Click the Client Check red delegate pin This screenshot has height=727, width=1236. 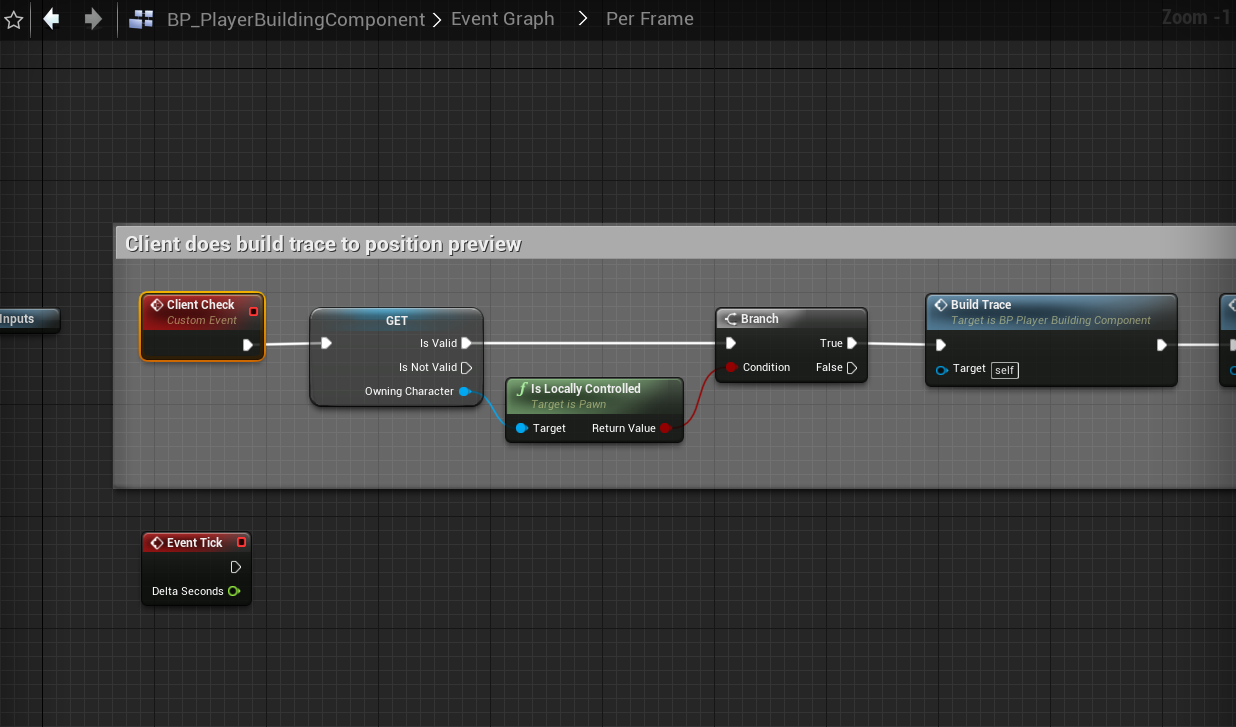[253, 311]
